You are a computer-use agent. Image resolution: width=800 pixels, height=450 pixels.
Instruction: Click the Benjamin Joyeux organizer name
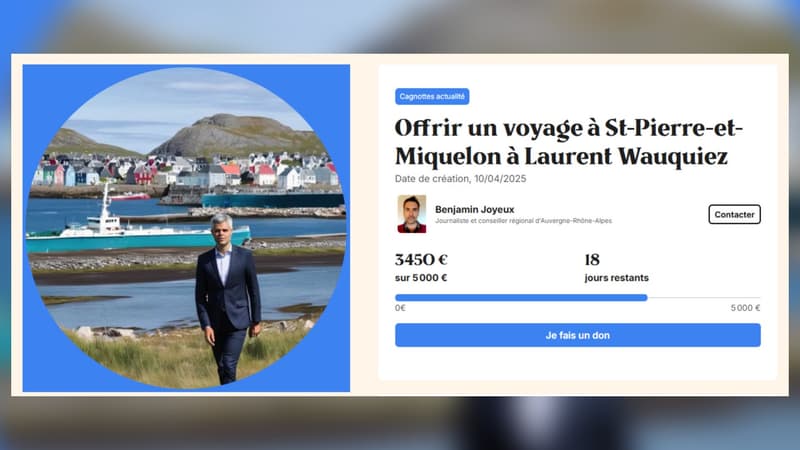(474, 209)
